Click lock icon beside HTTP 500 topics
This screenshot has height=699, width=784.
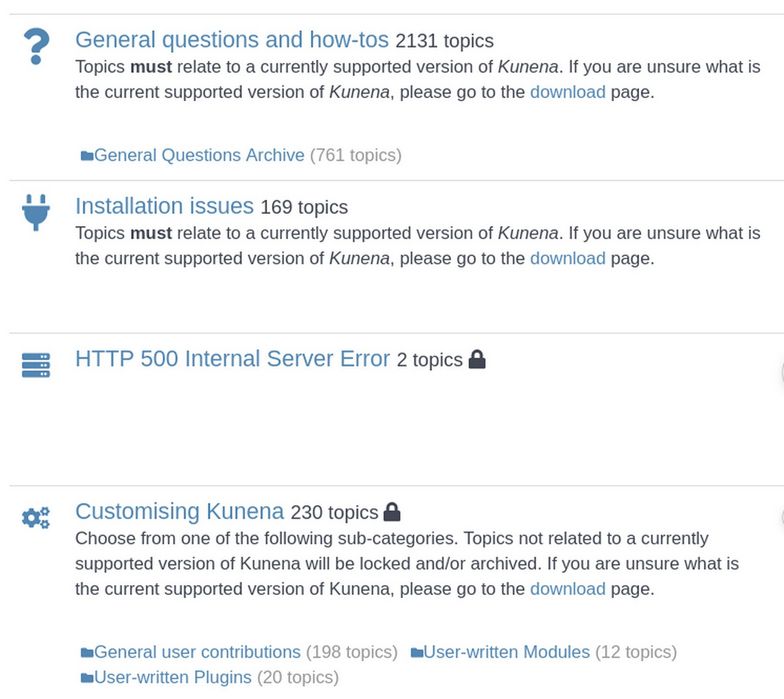[x=477, y=359]
